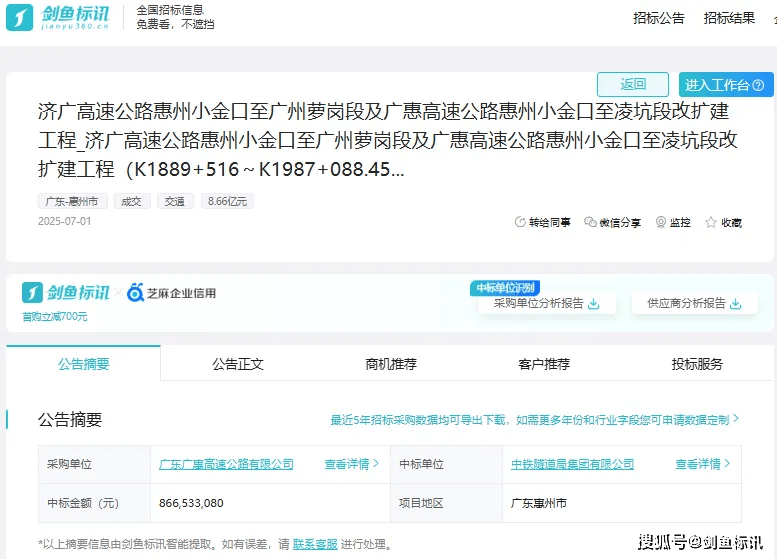Switch to the 客户推荐 tab
The image size is (777, 559).
coord(544,364)
